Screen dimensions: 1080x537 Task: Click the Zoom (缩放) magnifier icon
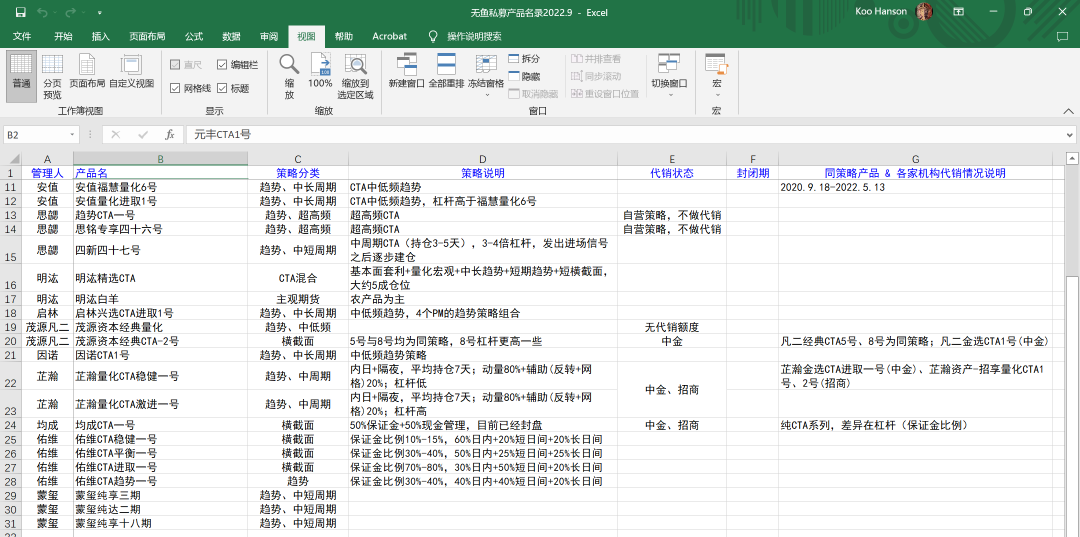pyautogui.click(x=289, y=66)
